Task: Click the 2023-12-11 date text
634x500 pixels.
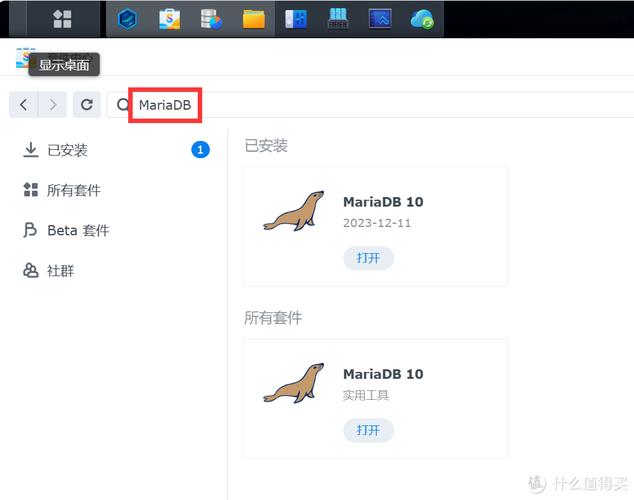Action: pyautogui.click(x=377, y=223)
